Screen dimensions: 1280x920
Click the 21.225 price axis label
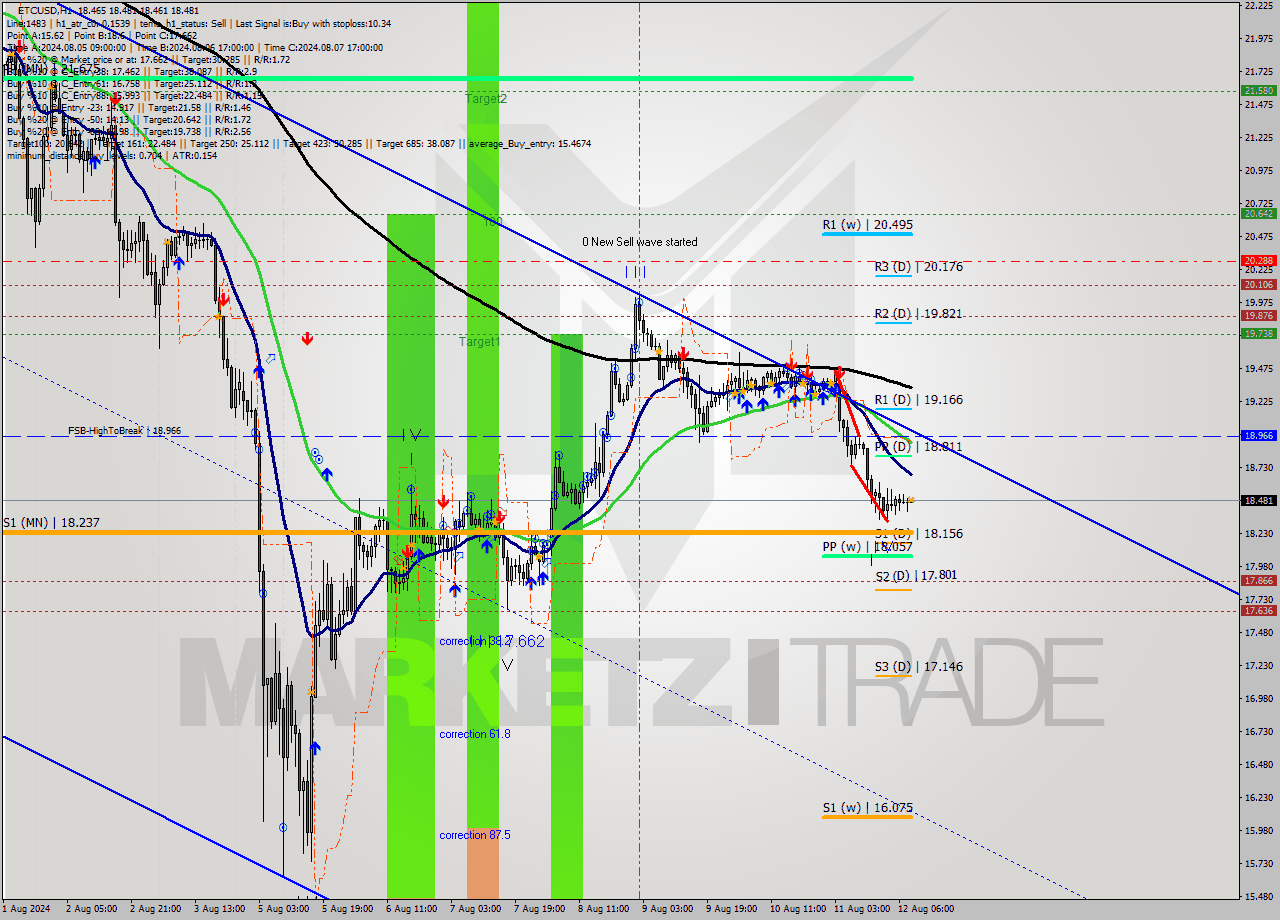tap(1258, 137)
